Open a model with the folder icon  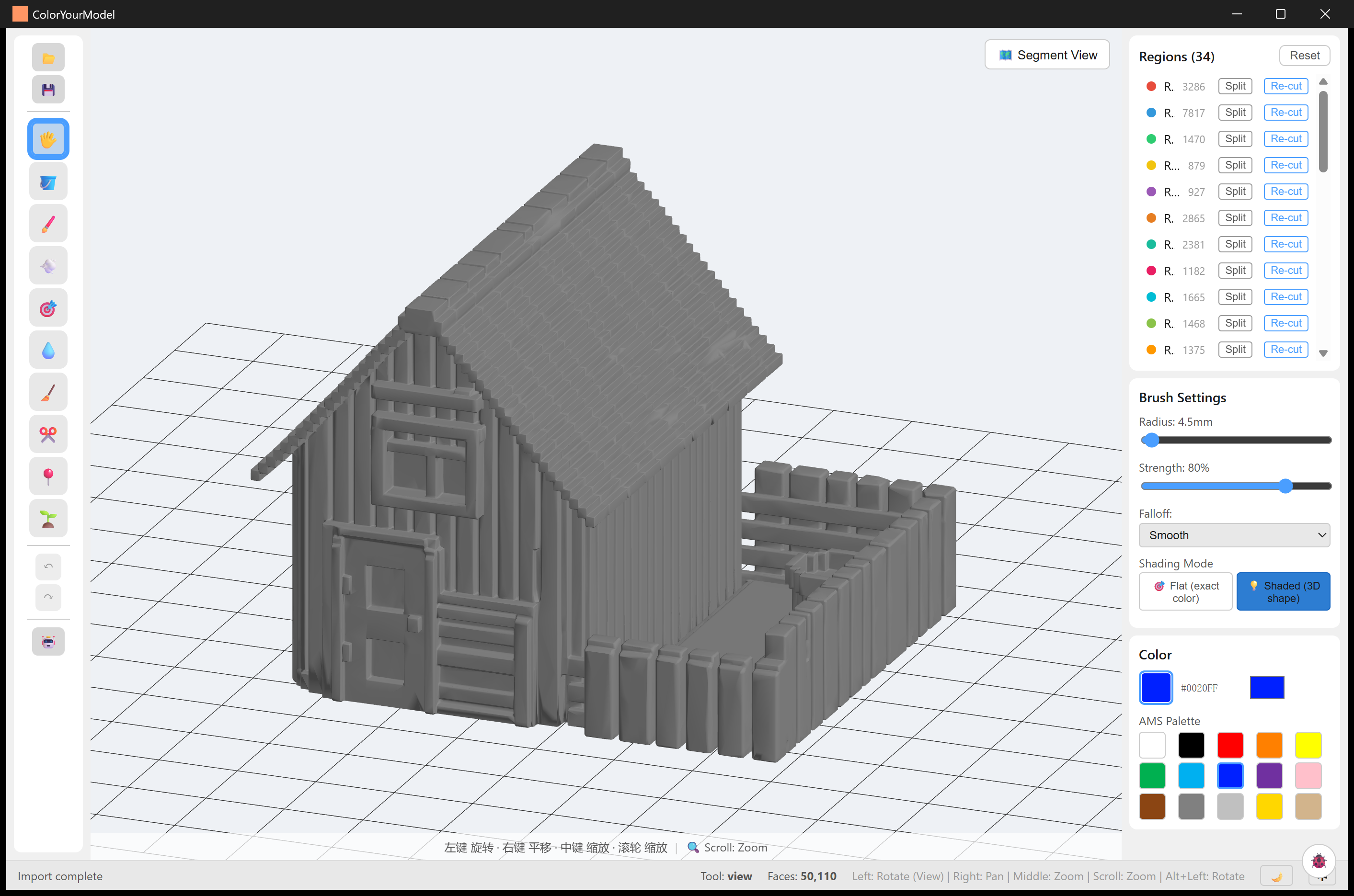tap(48, 58)
